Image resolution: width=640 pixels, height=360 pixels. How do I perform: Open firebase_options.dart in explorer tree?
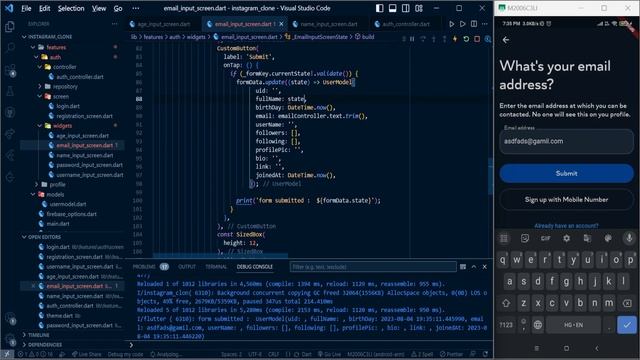tap(71, 214)
